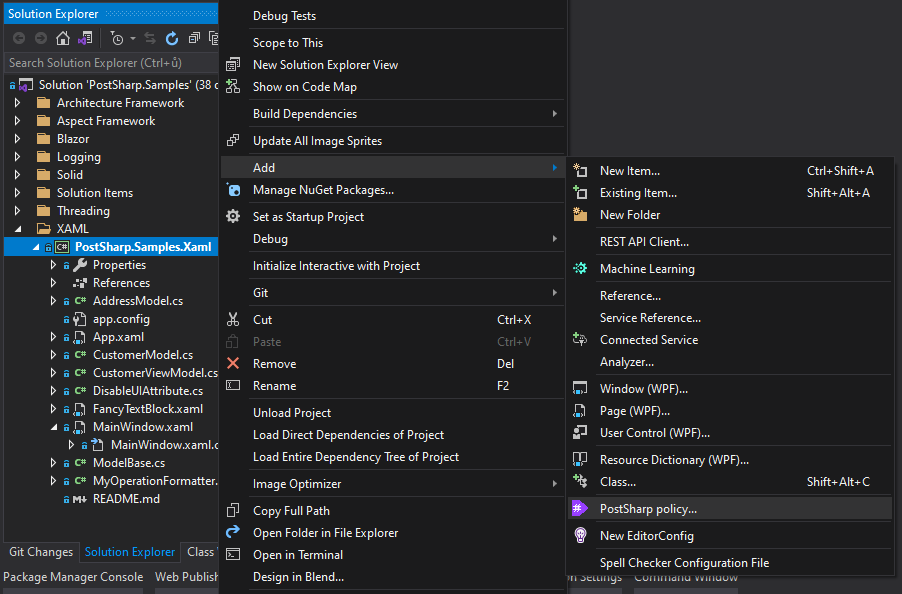Click the Pending Changes Filter clock icon
Viewport: 902px width, 594px height.
(x=117, y=39)
